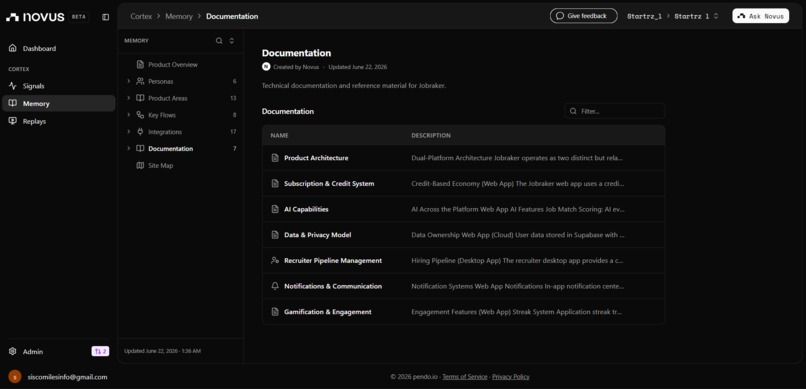Click Cortex in the breadcrumb

(x=141, y=16)
